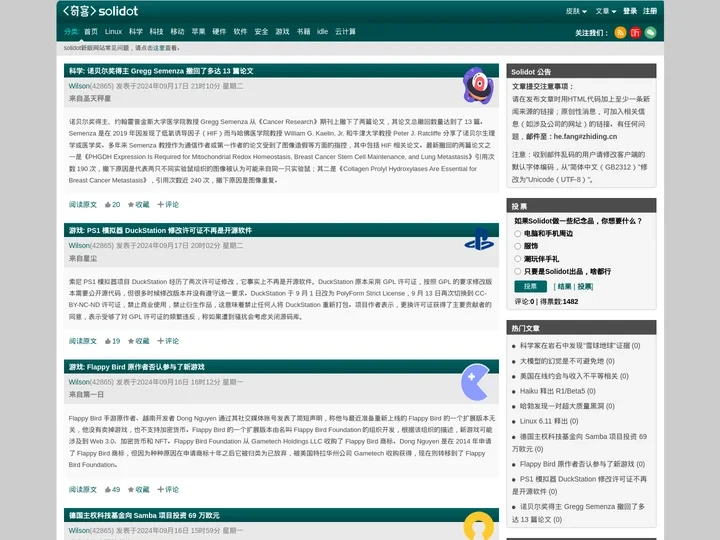Favorite the Gregg Semenza article via star 收藏

click(x=139, y=205)
